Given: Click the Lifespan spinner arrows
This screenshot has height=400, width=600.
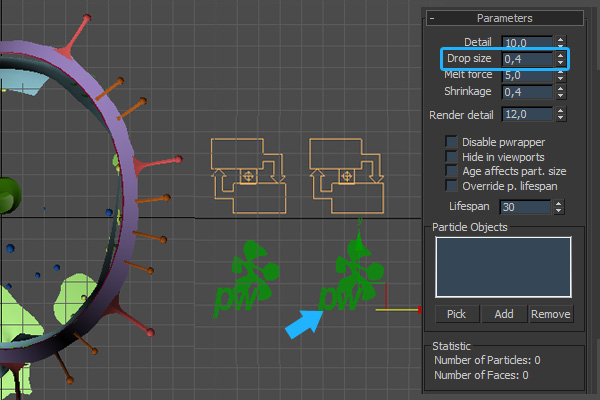Looking at the screenshot, I should [561, 207].
